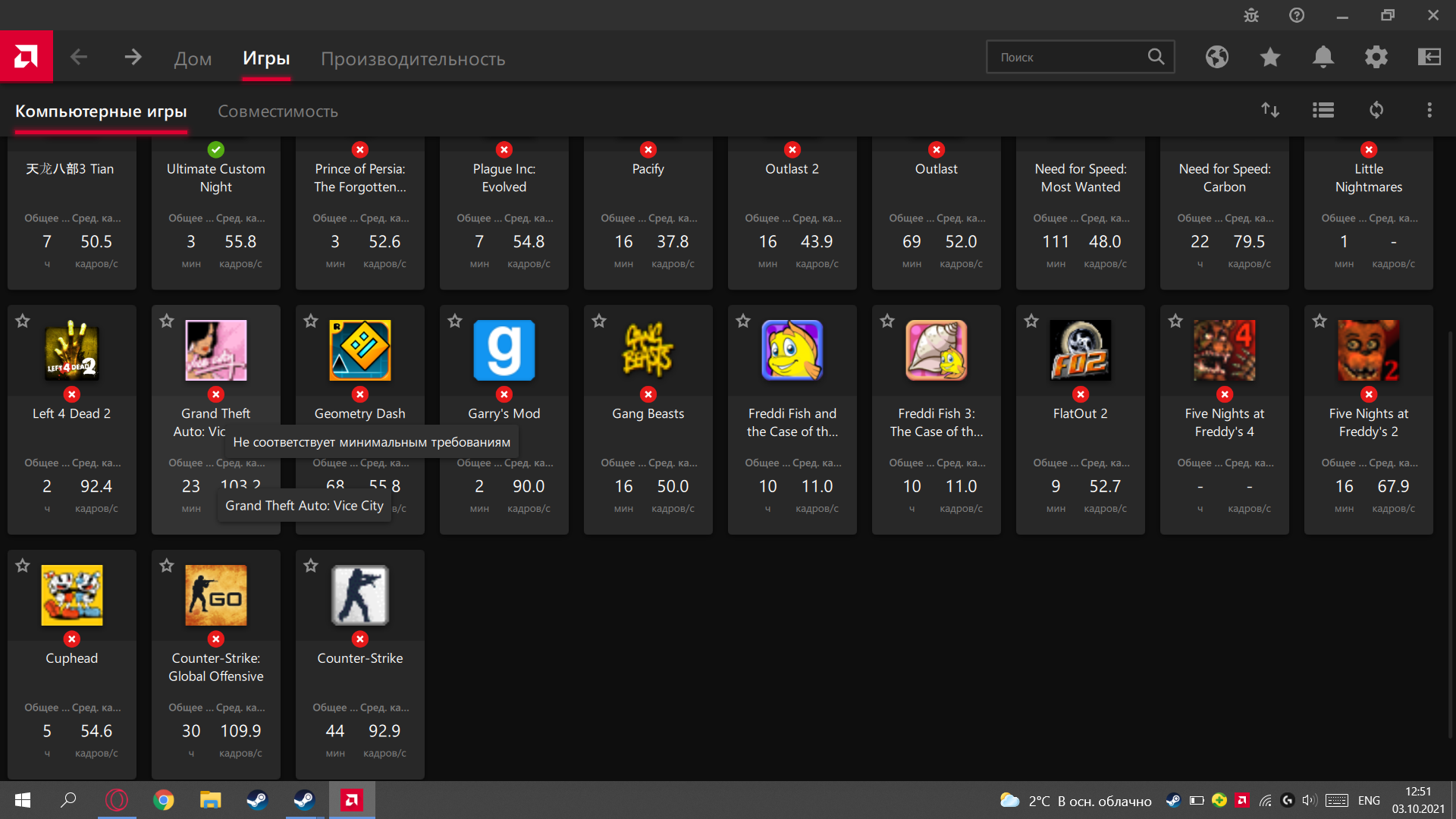
Task: Toggle the sidebar panel icon
Action: pyautogui.click(x=1429, y=57)
